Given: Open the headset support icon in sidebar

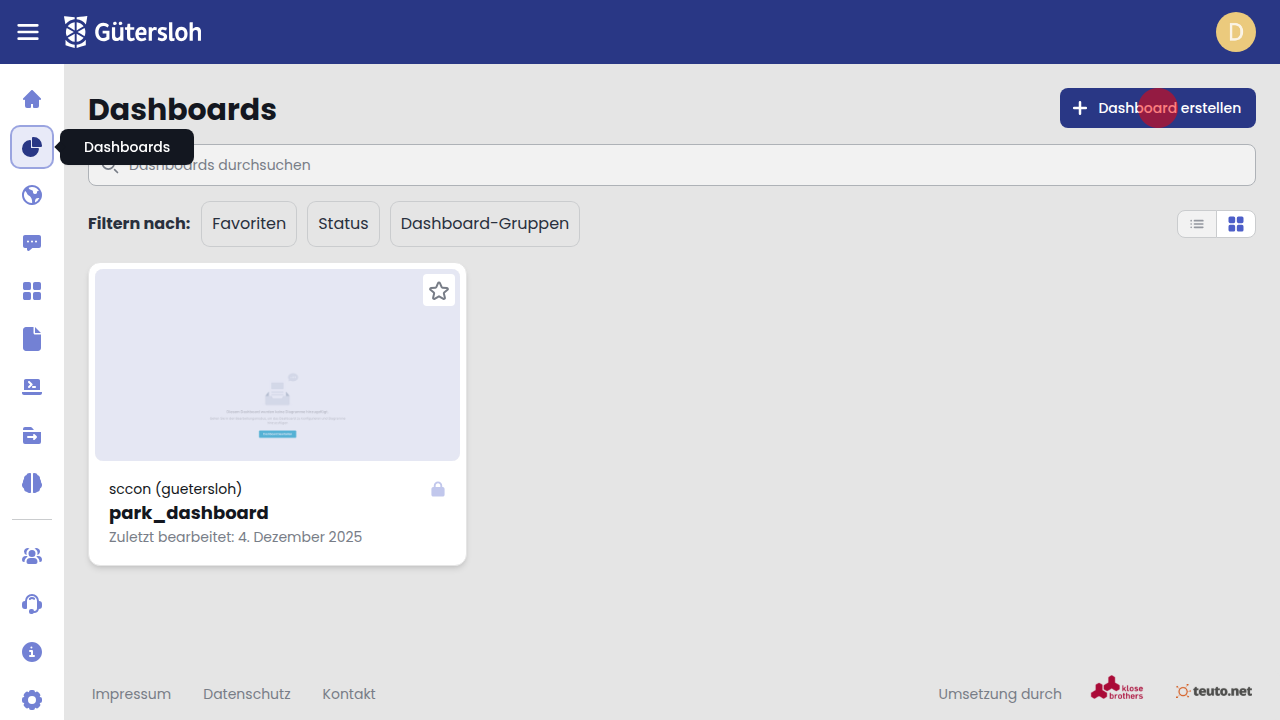Looking at the screenshot, I should 32,604.
